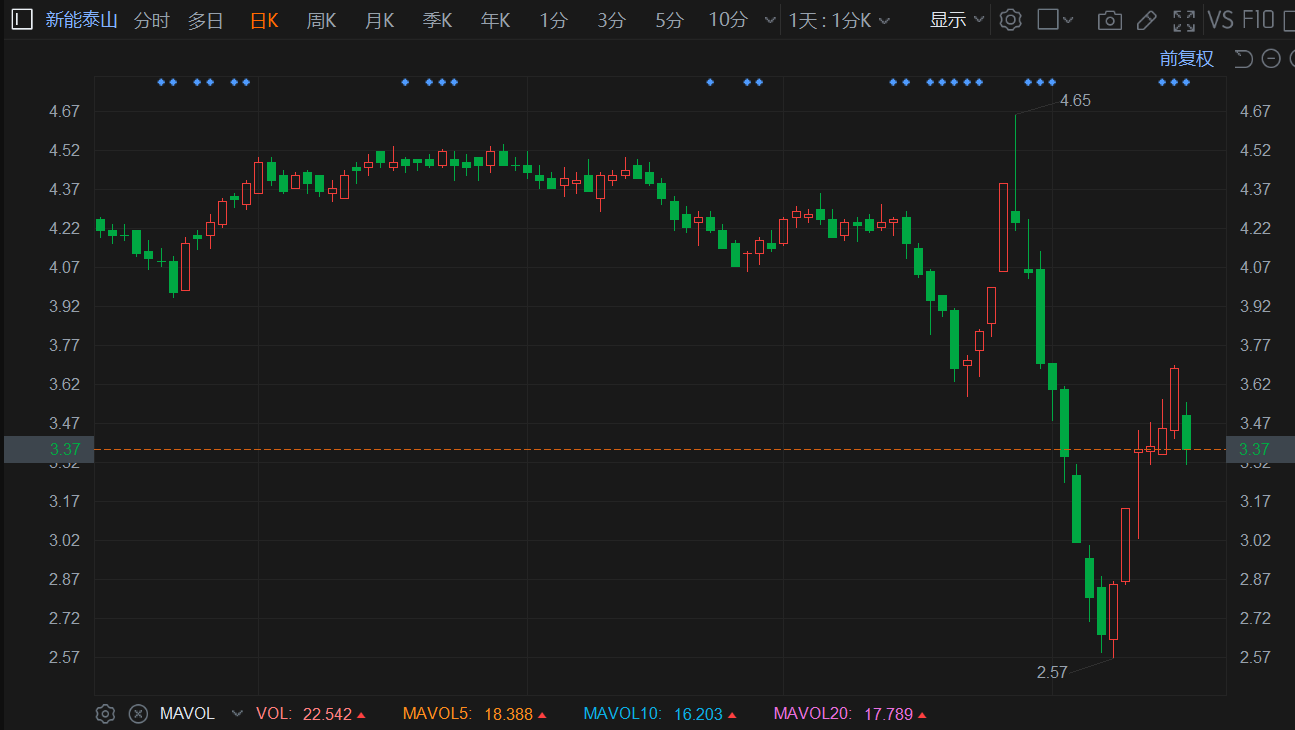Open F10 company info

[1258, 20]
